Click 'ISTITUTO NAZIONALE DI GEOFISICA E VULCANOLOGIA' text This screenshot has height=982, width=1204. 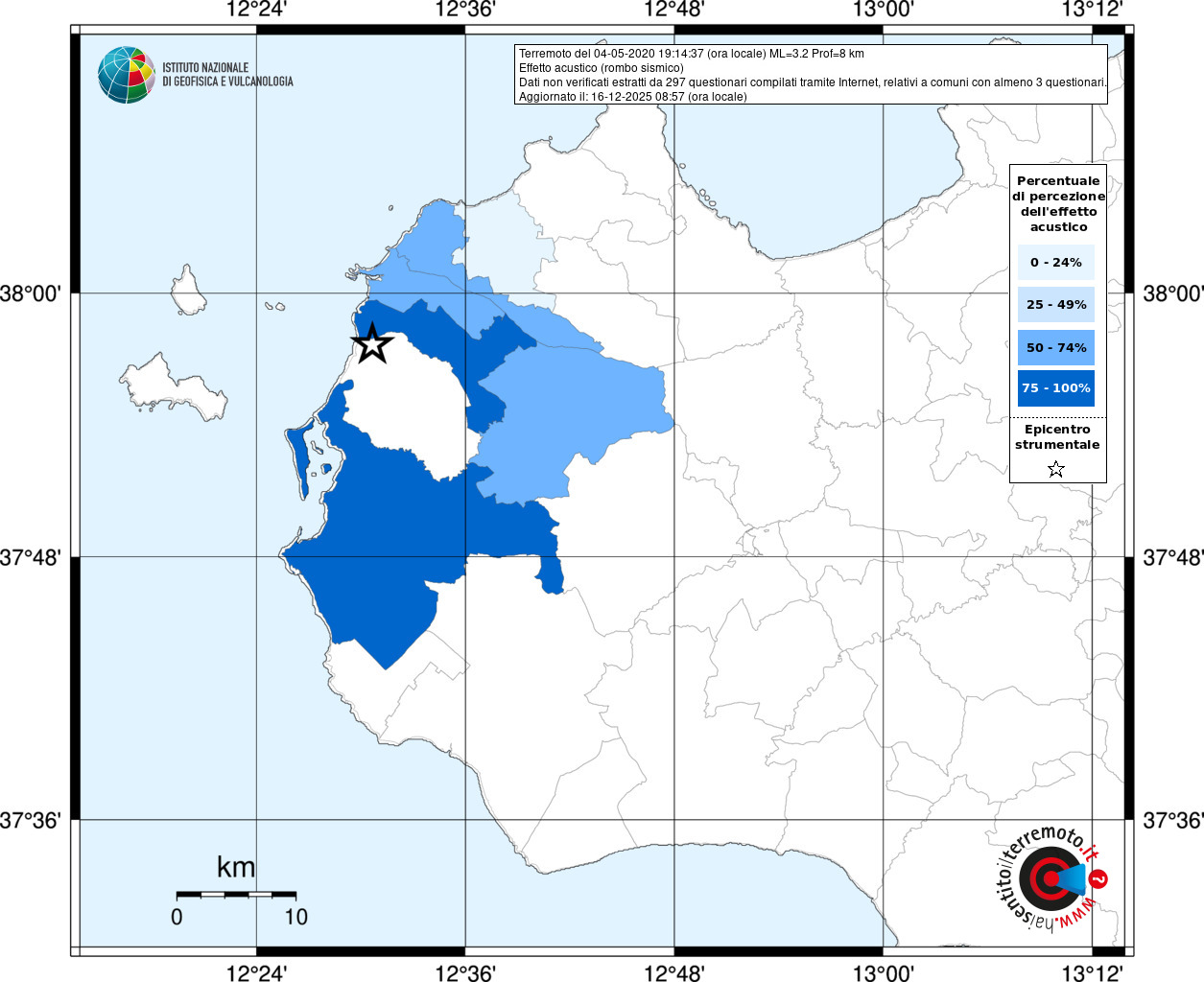[227, 75]
